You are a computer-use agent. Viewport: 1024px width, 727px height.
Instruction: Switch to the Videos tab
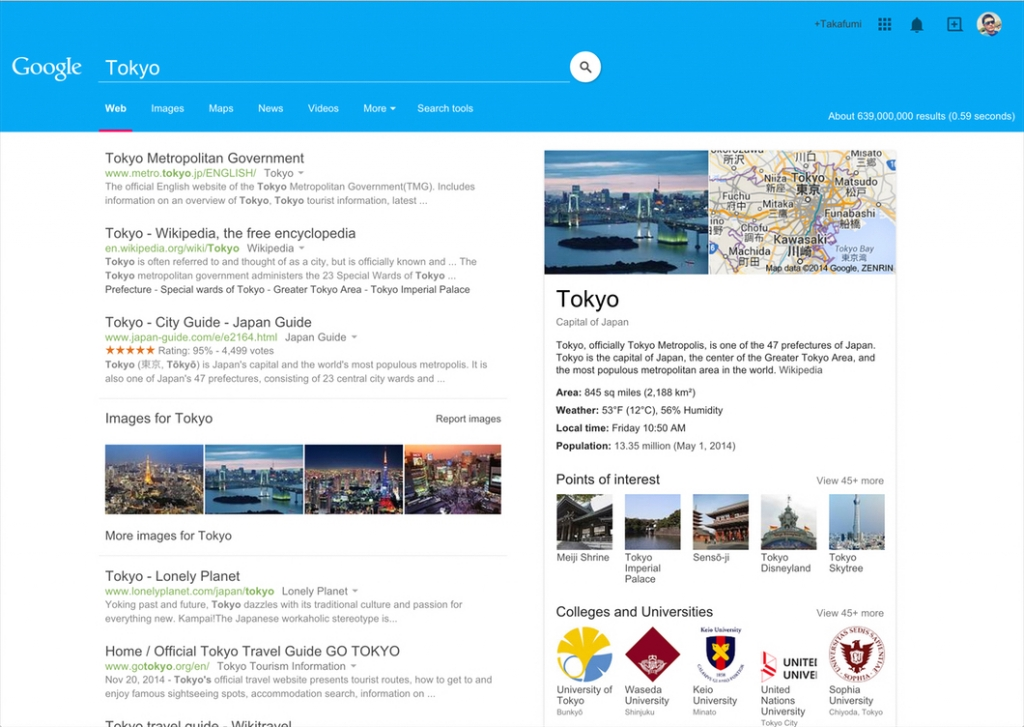(323, 108)
